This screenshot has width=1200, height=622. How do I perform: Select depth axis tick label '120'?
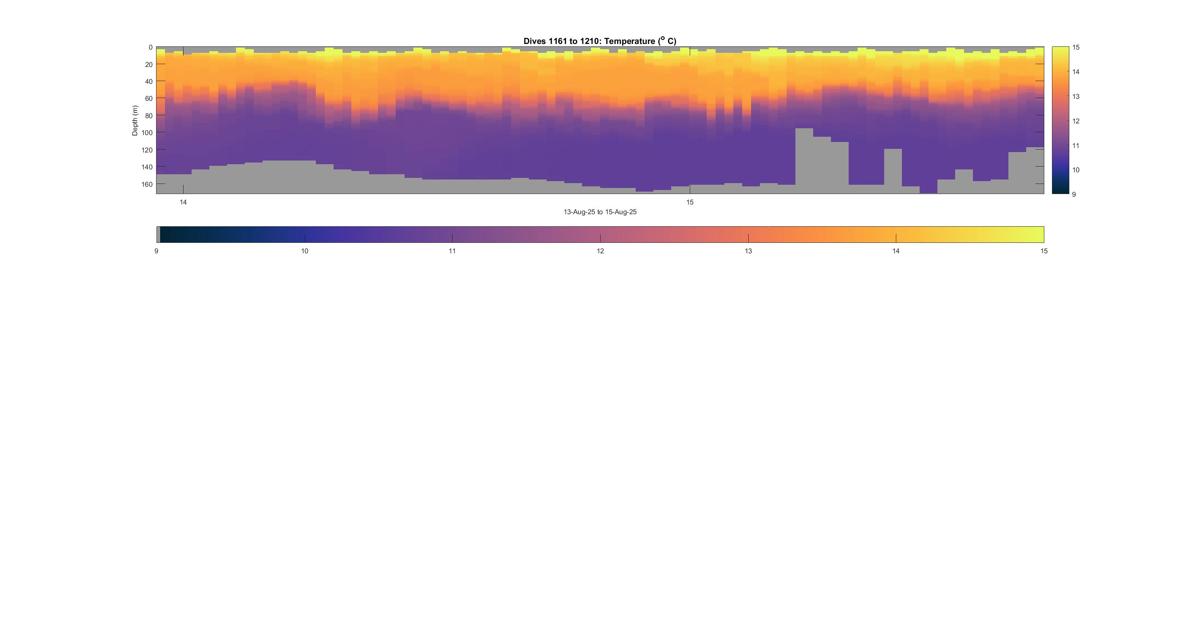tap(147, 149)
